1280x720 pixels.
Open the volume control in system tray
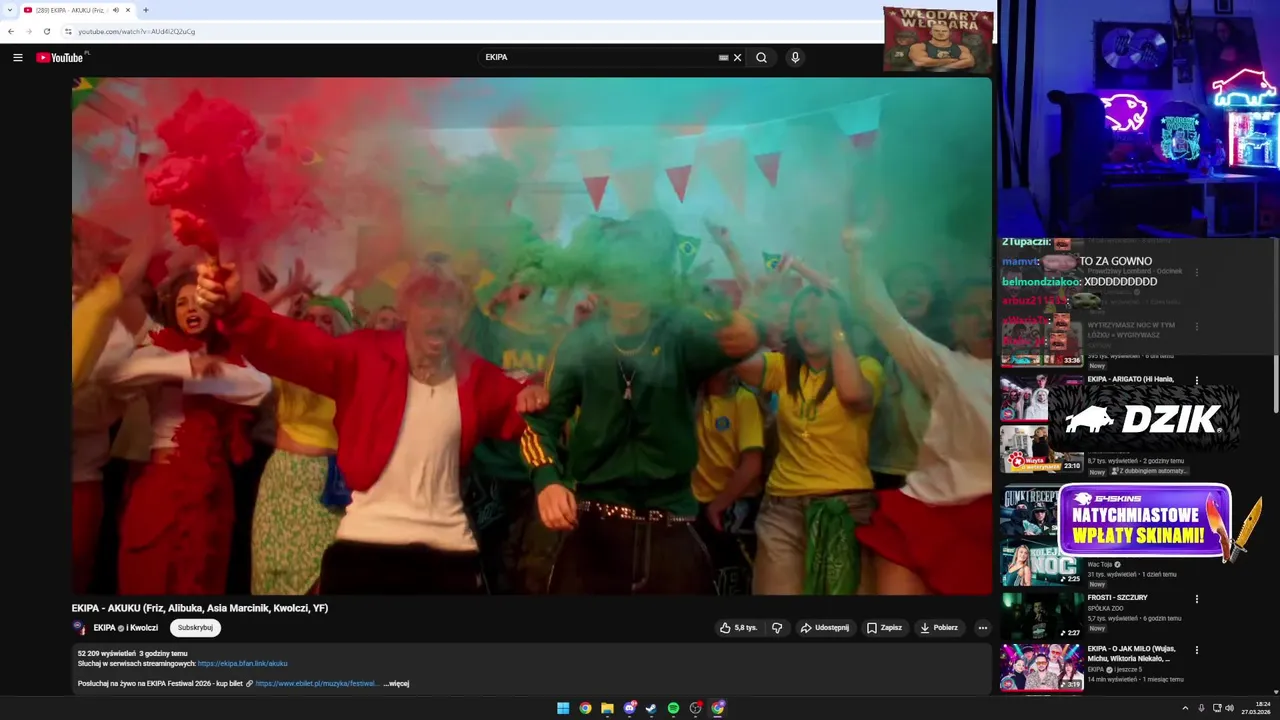click(x=1229, y=708)
